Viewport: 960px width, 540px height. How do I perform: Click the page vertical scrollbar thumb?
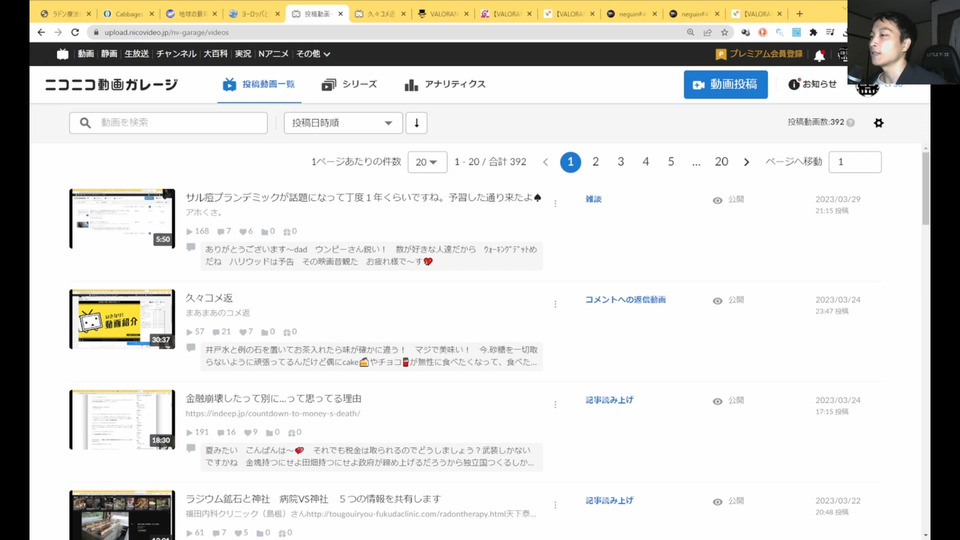tap(925, 187)
